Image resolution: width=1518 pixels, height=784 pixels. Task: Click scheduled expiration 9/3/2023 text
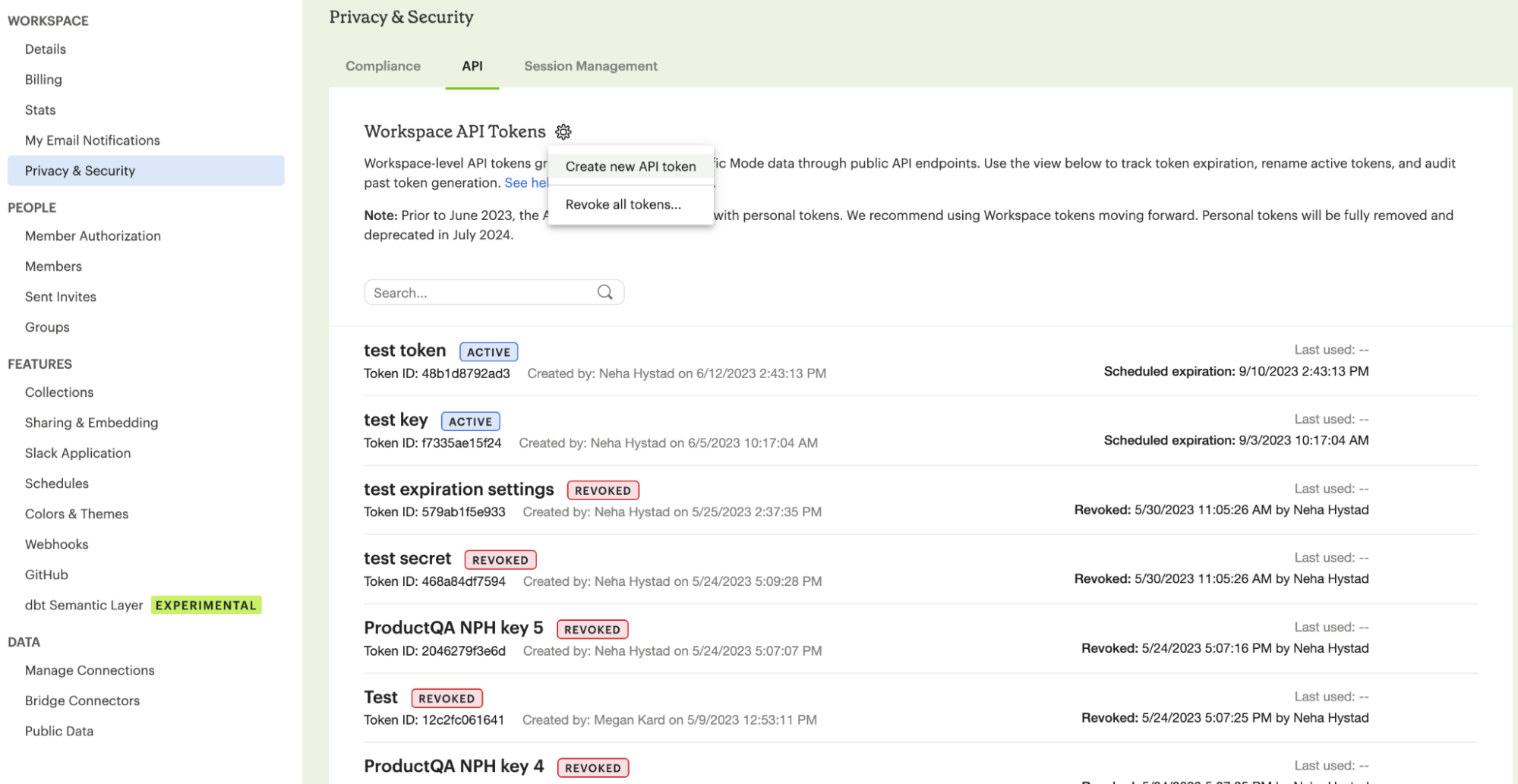1236,440
